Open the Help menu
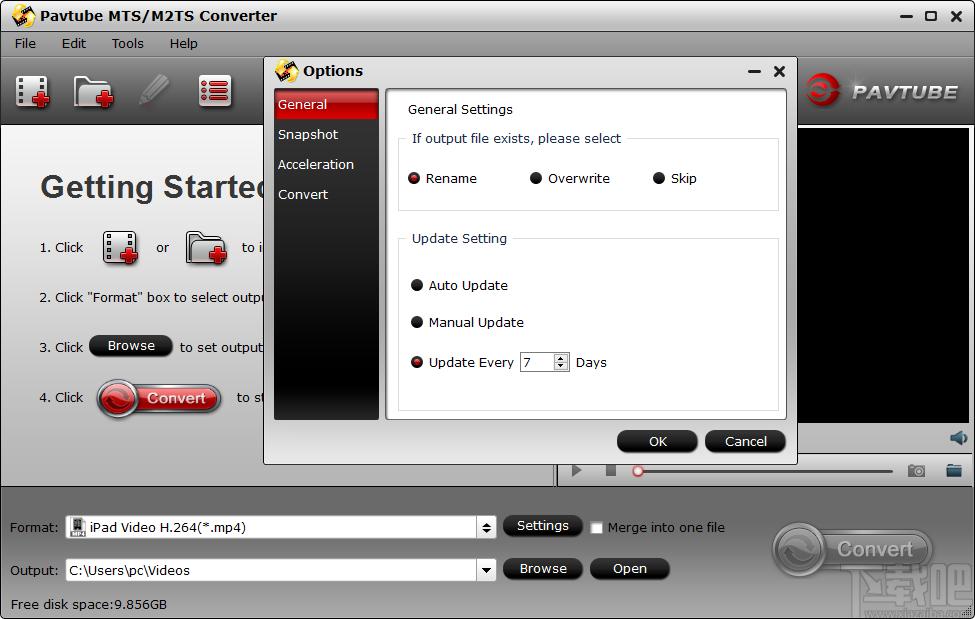 (183, 44)
